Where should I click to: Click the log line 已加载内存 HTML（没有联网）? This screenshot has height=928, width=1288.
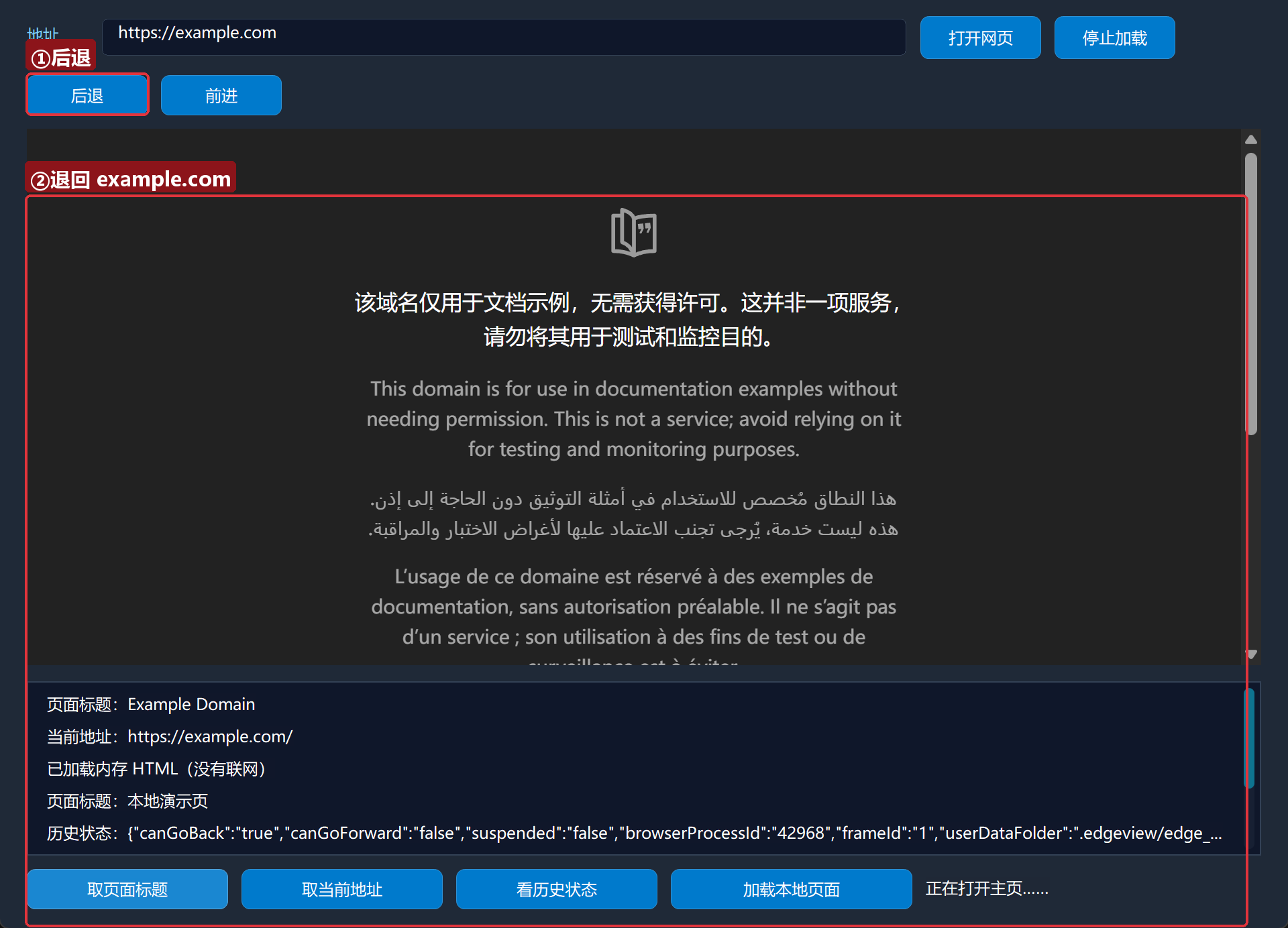click(157, 768)
